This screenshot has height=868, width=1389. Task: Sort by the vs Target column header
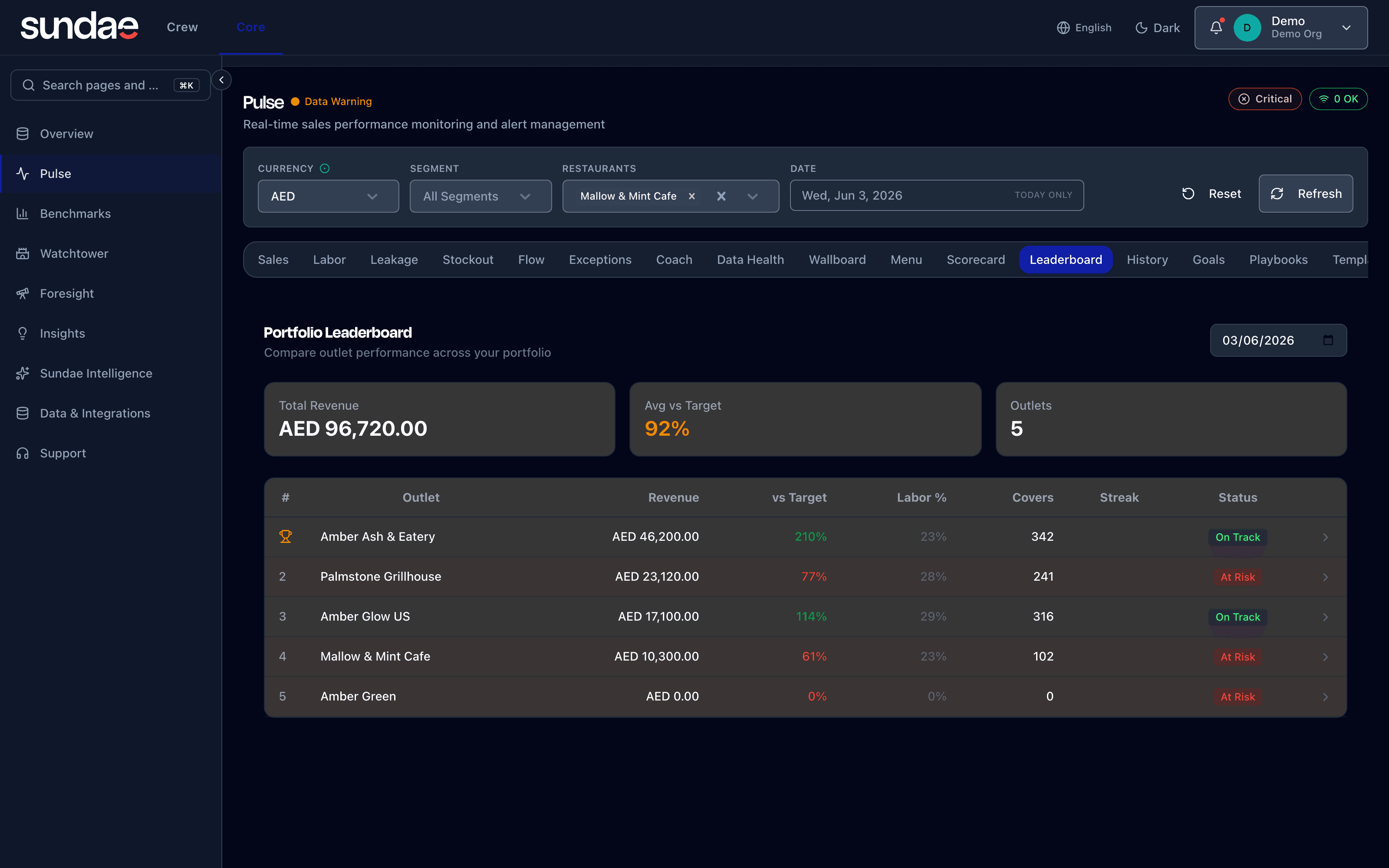click(799, 497)
